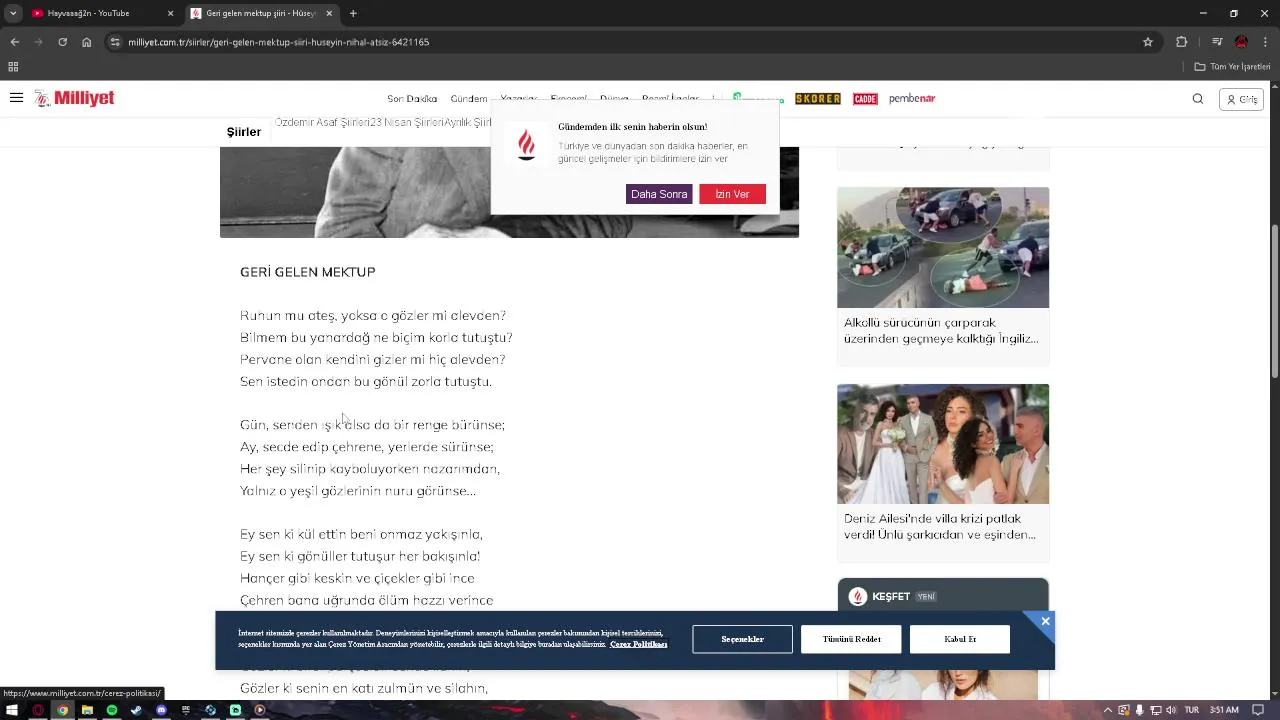Click Seçenekler in cookie banner
1280x720 pixels.
tap(742, 639)
